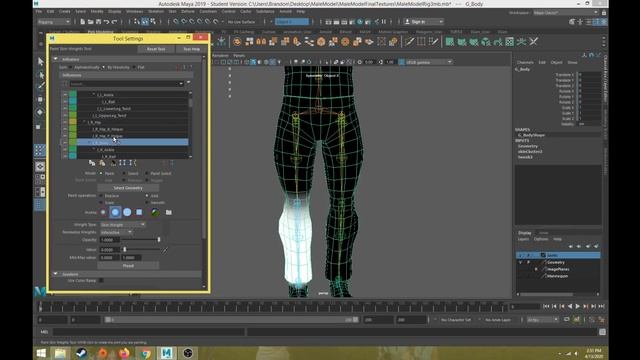Click the copy weights icon below influence list
This screenshot has height=360, width=640.
click(x=92, y=163)
